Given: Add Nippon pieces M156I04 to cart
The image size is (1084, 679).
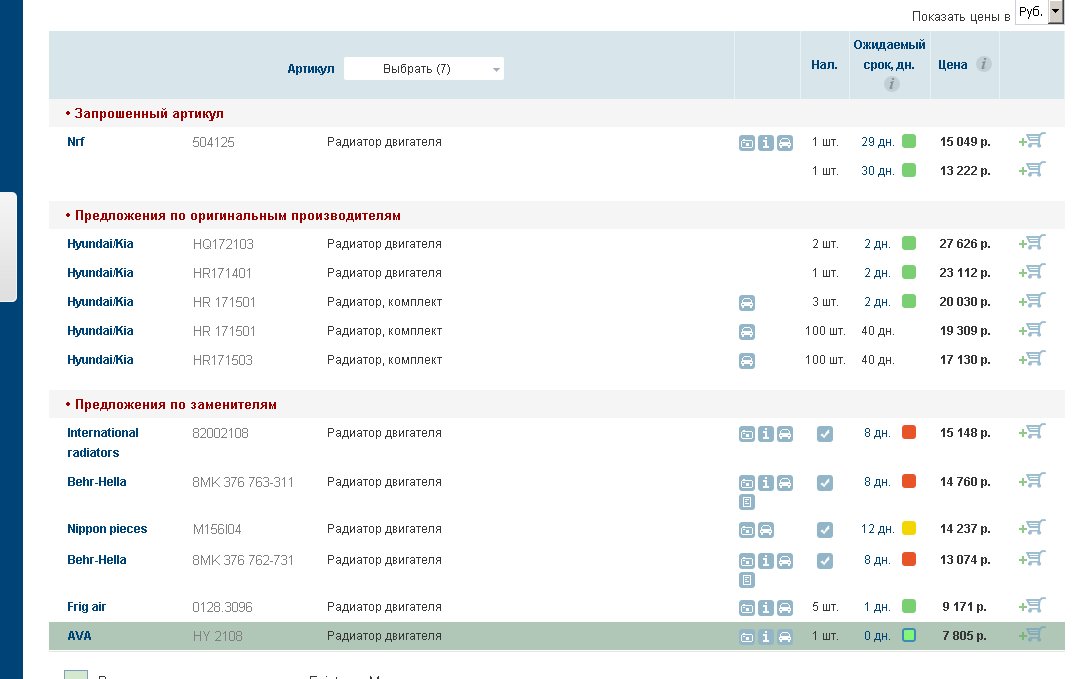Looking at the screenshot, I should click(x=1032, y=528).
